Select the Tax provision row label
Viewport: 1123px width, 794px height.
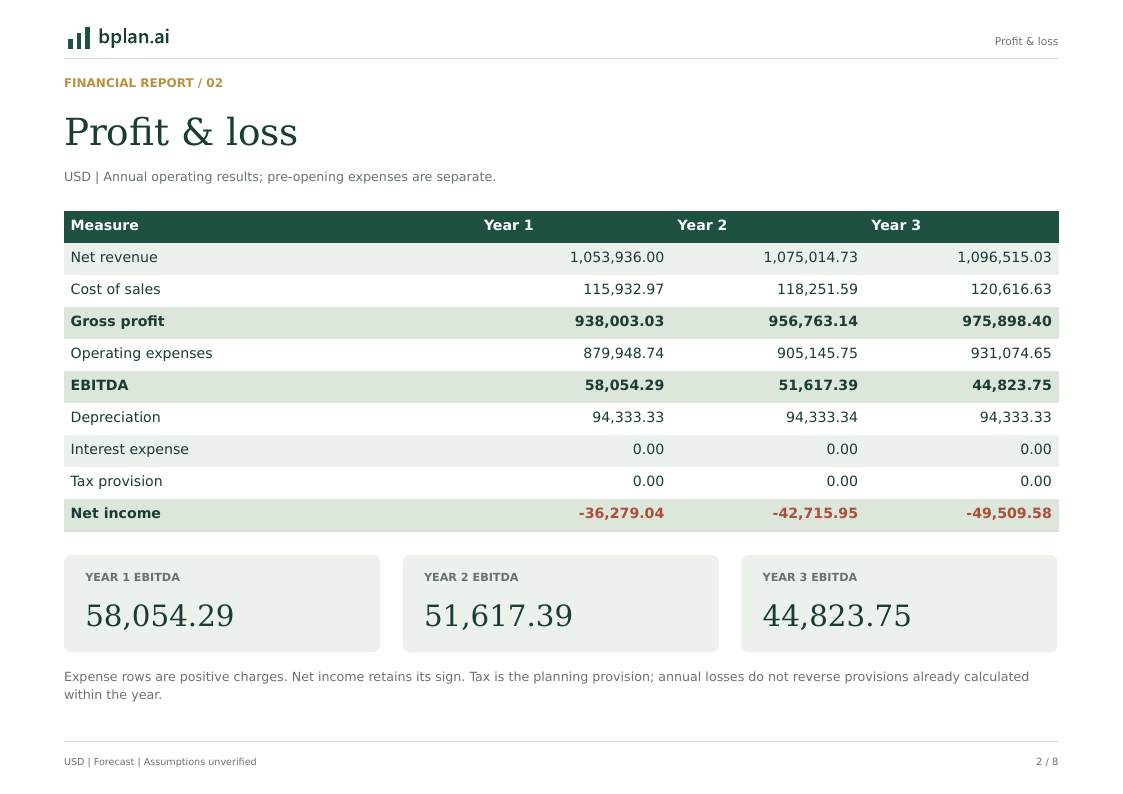pyautogui.click(x=116, y=481)
